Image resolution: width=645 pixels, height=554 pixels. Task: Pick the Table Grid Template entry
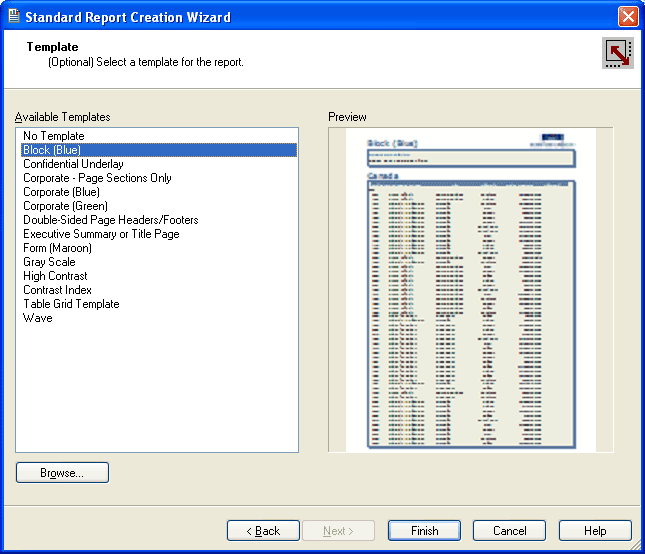[x=71, y=304]
